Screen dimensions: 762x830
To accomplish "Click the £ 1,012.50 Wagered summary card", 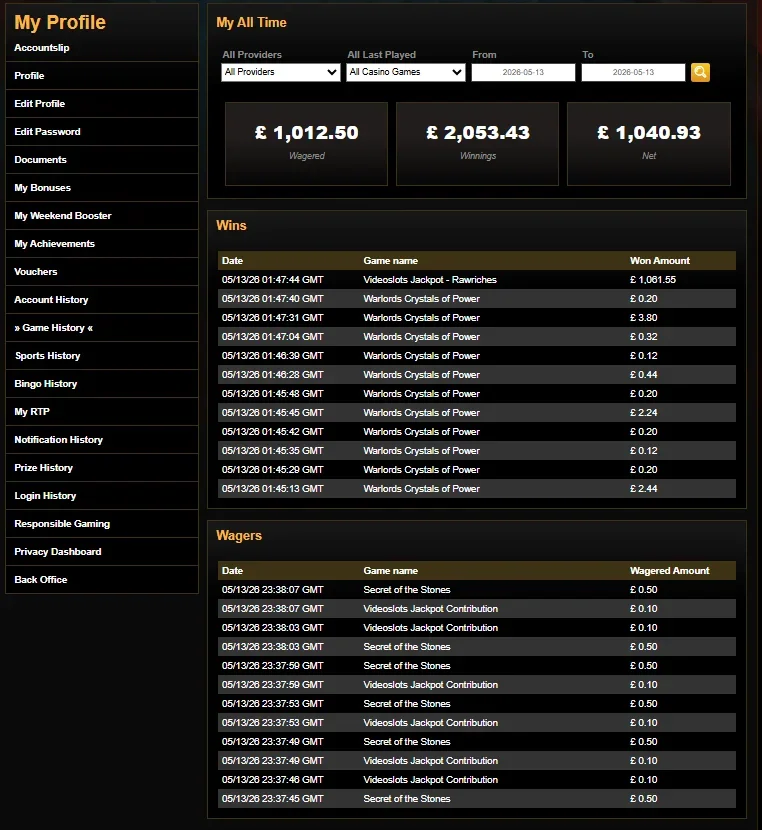I will (x=306, y=144).
